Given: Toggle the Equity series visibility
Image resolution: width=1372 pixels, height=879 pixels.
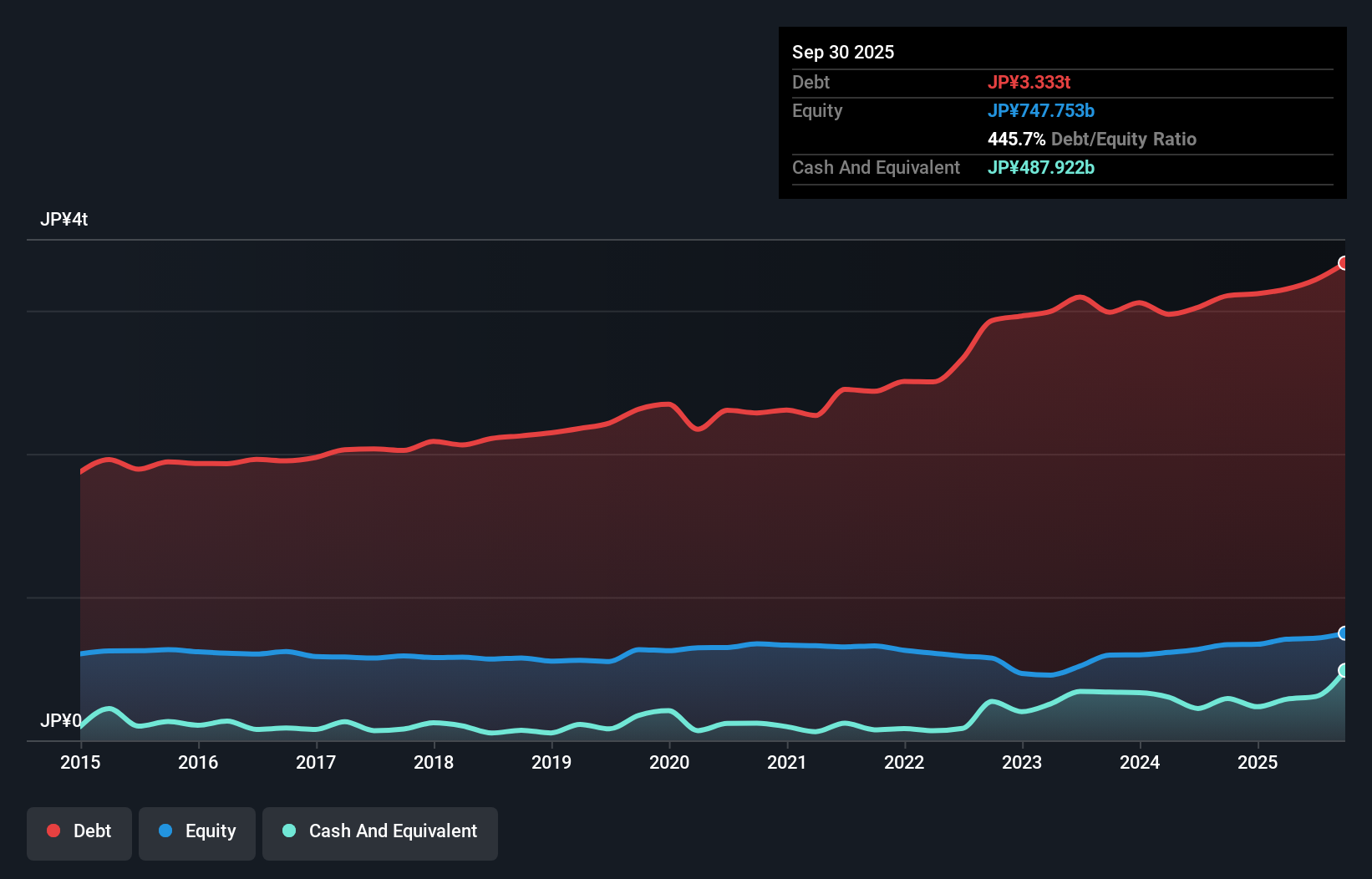Looking at the screenshot, I should [x=196, y=831].
